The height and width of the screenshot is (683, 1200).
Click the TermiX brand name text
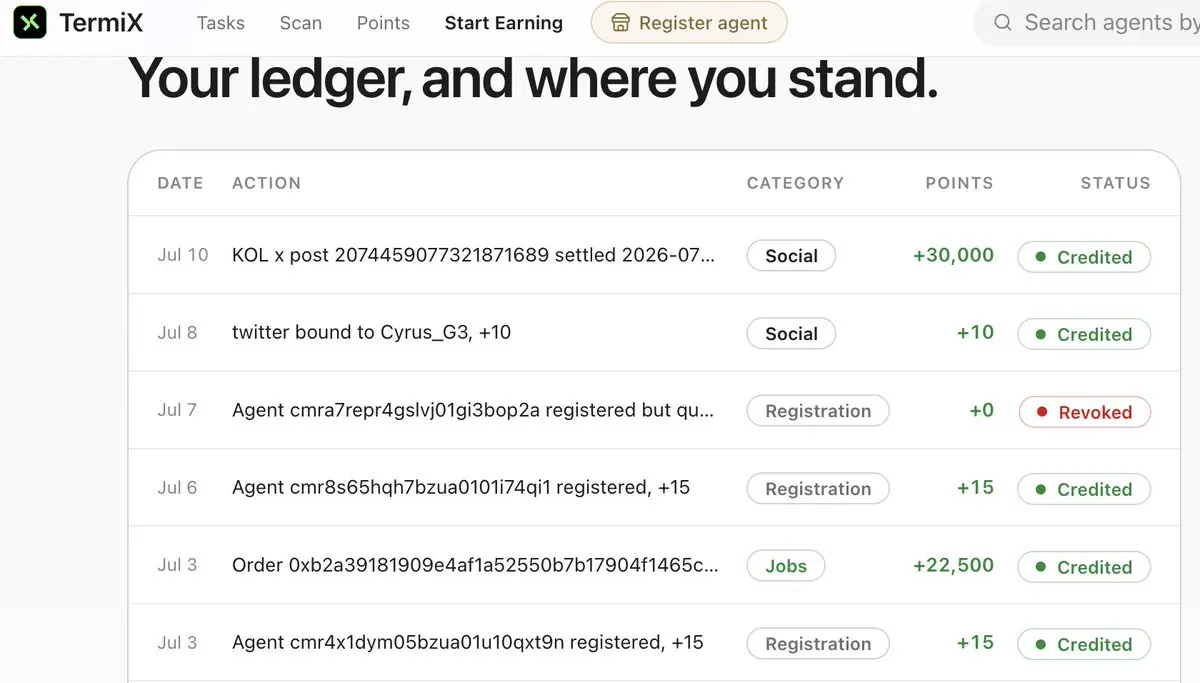coord(103,22)
